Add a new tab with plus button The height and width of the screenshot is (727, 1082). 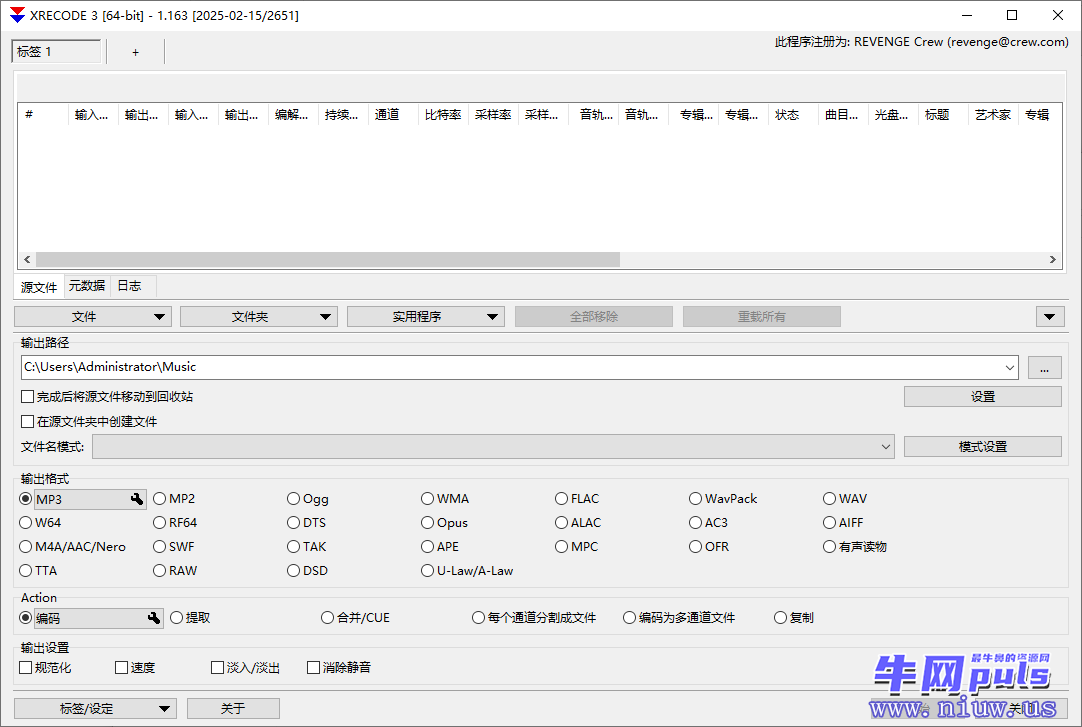click(x=135, y=52)
